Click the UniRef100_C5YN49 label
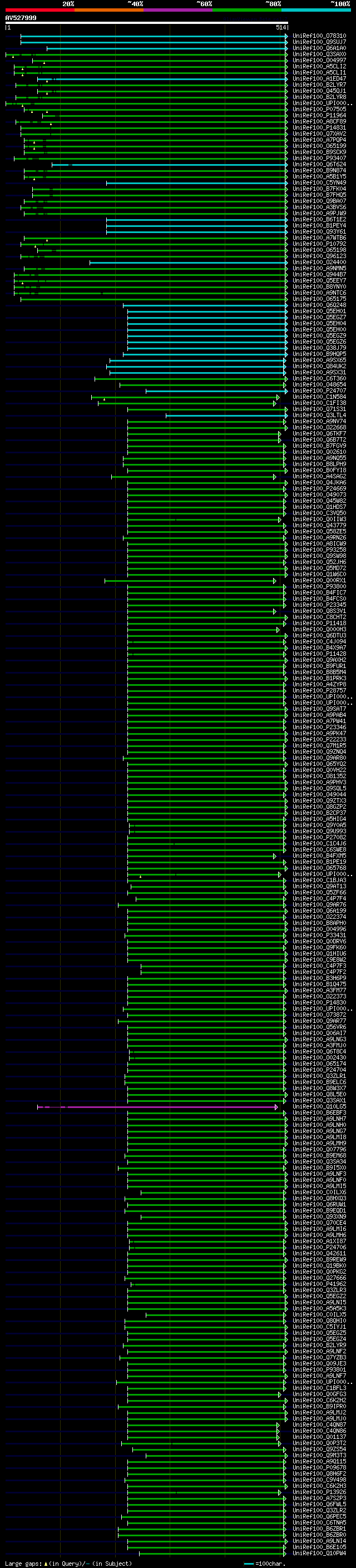 click(319, 182)
